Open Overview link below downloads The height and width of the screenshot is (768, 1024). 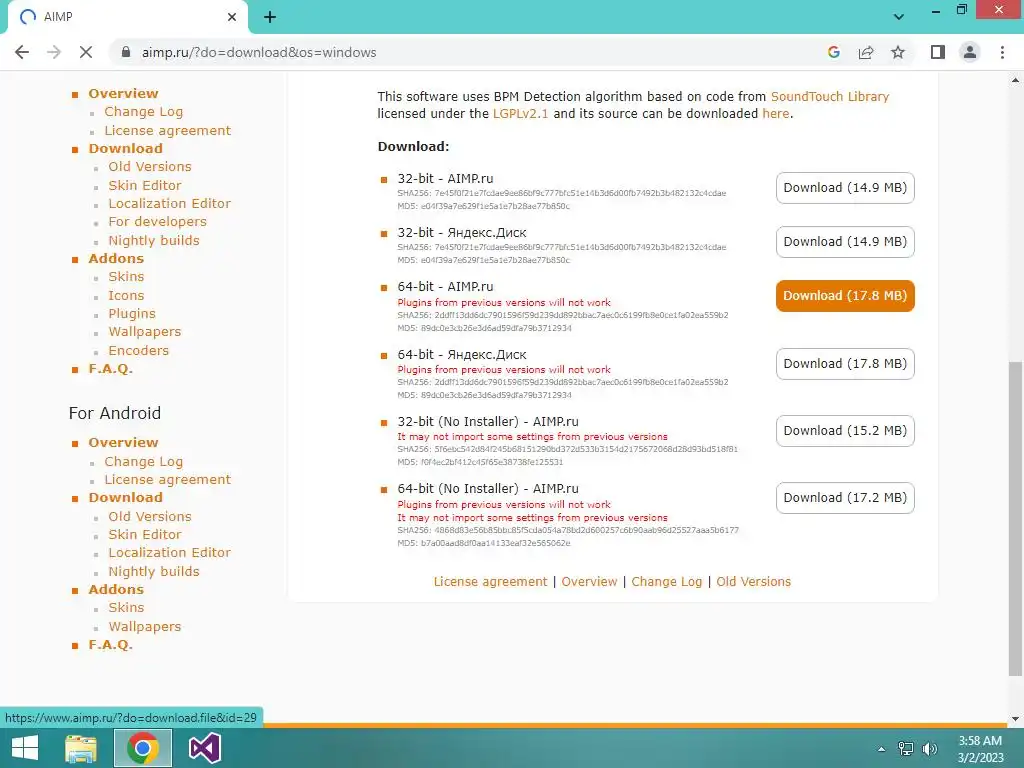[x=589, y=582]
